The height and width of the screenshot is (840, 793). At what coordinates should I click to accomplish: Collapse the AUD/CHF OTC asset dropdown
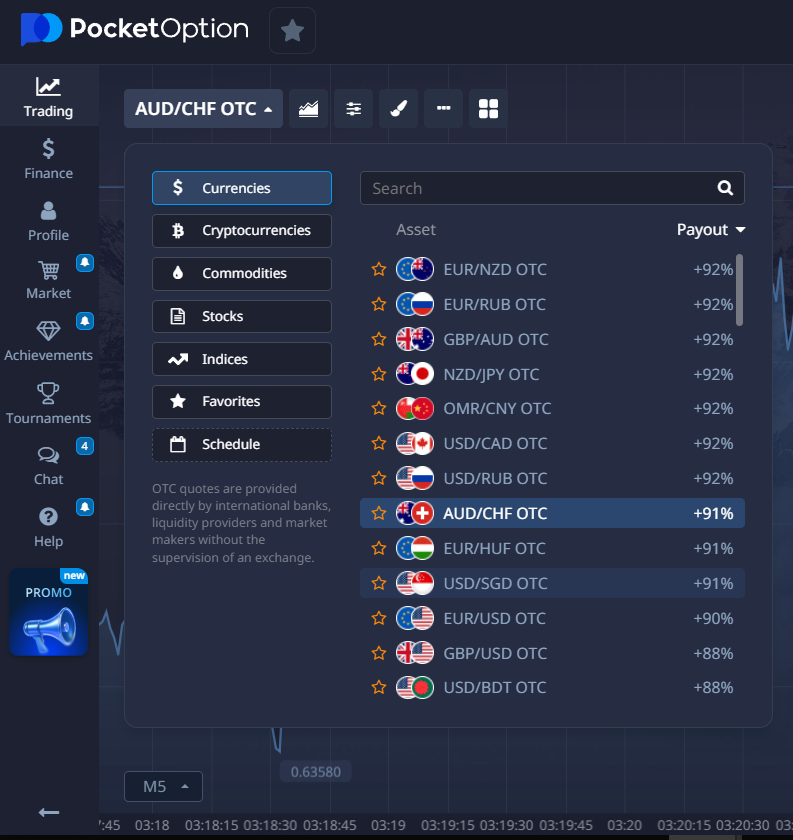tap(204, 109)
